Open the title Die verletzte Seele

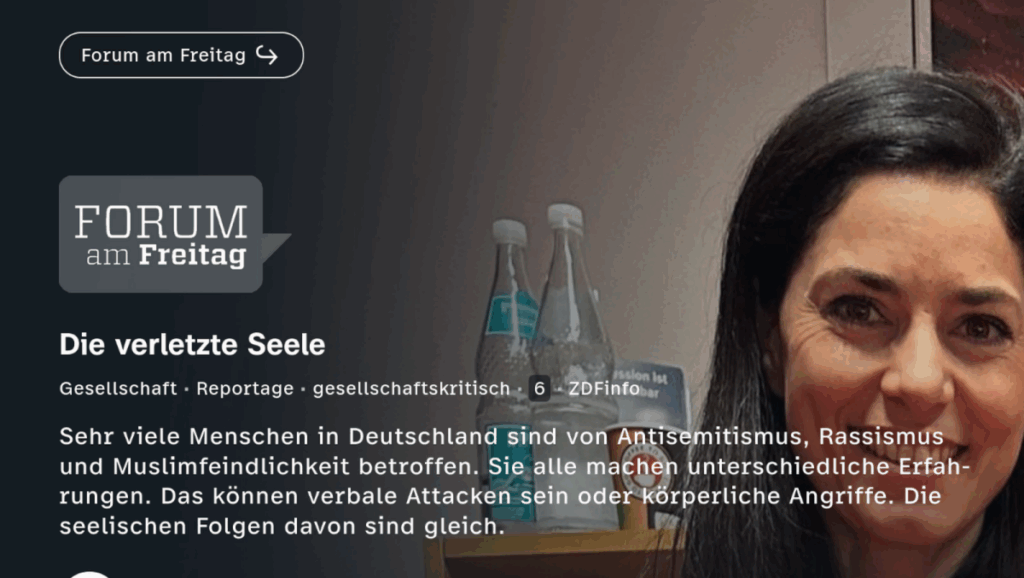click(x=192, y=344)
